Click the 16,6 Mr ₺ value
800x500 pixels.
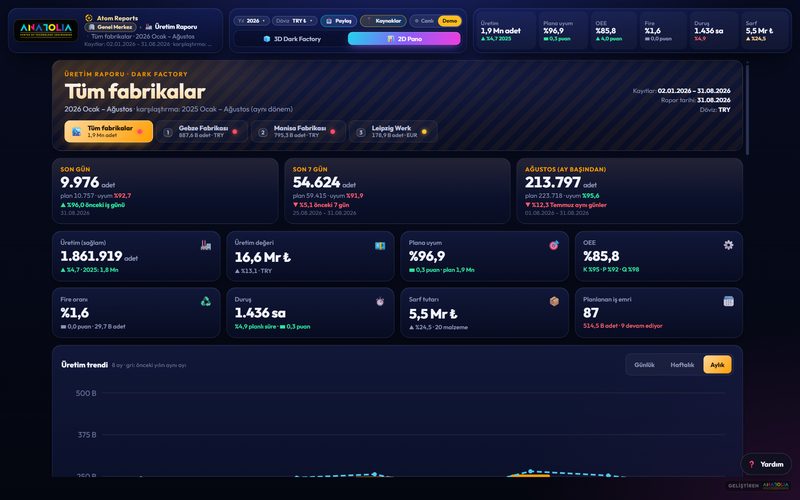[x=262, y=257]
